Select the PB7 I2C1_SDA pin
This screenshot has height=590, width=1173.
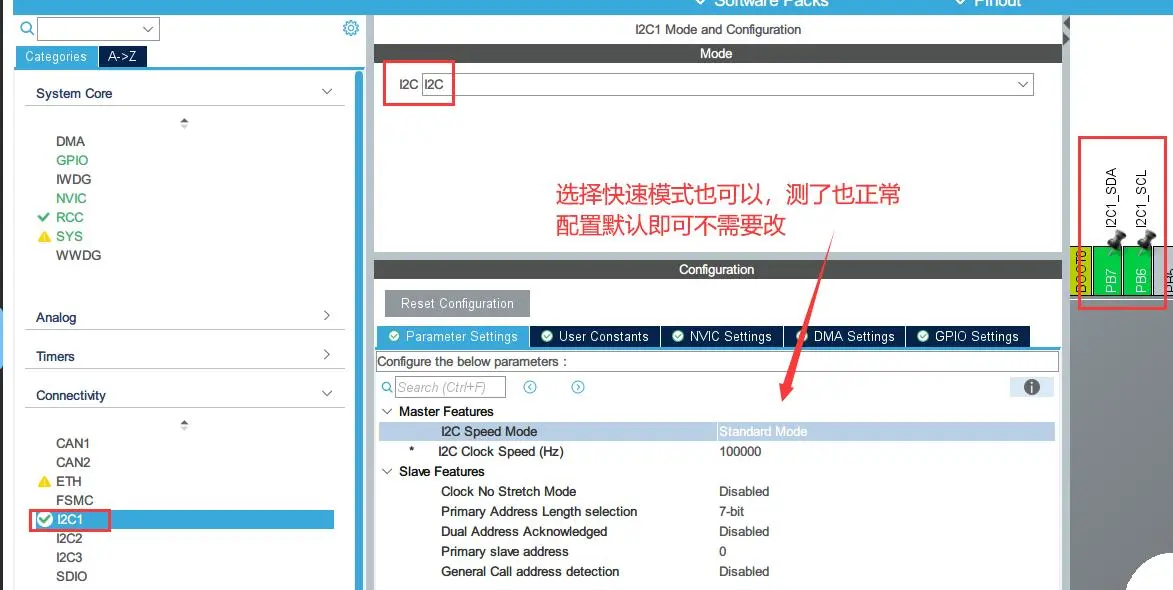[x=1111, y=271]
